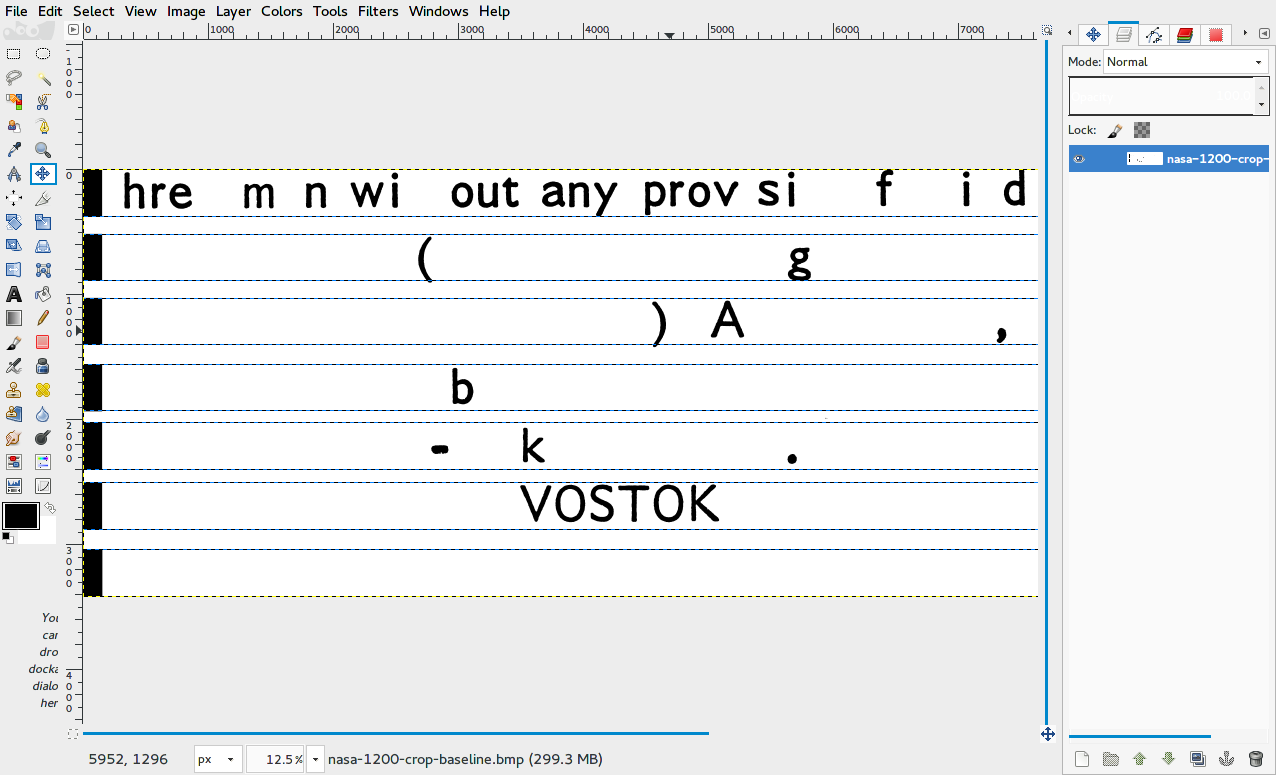This screenshot has height=775, width=1276.
Task: Select the Ellipse Select tool
Action: tap(43, 54)
